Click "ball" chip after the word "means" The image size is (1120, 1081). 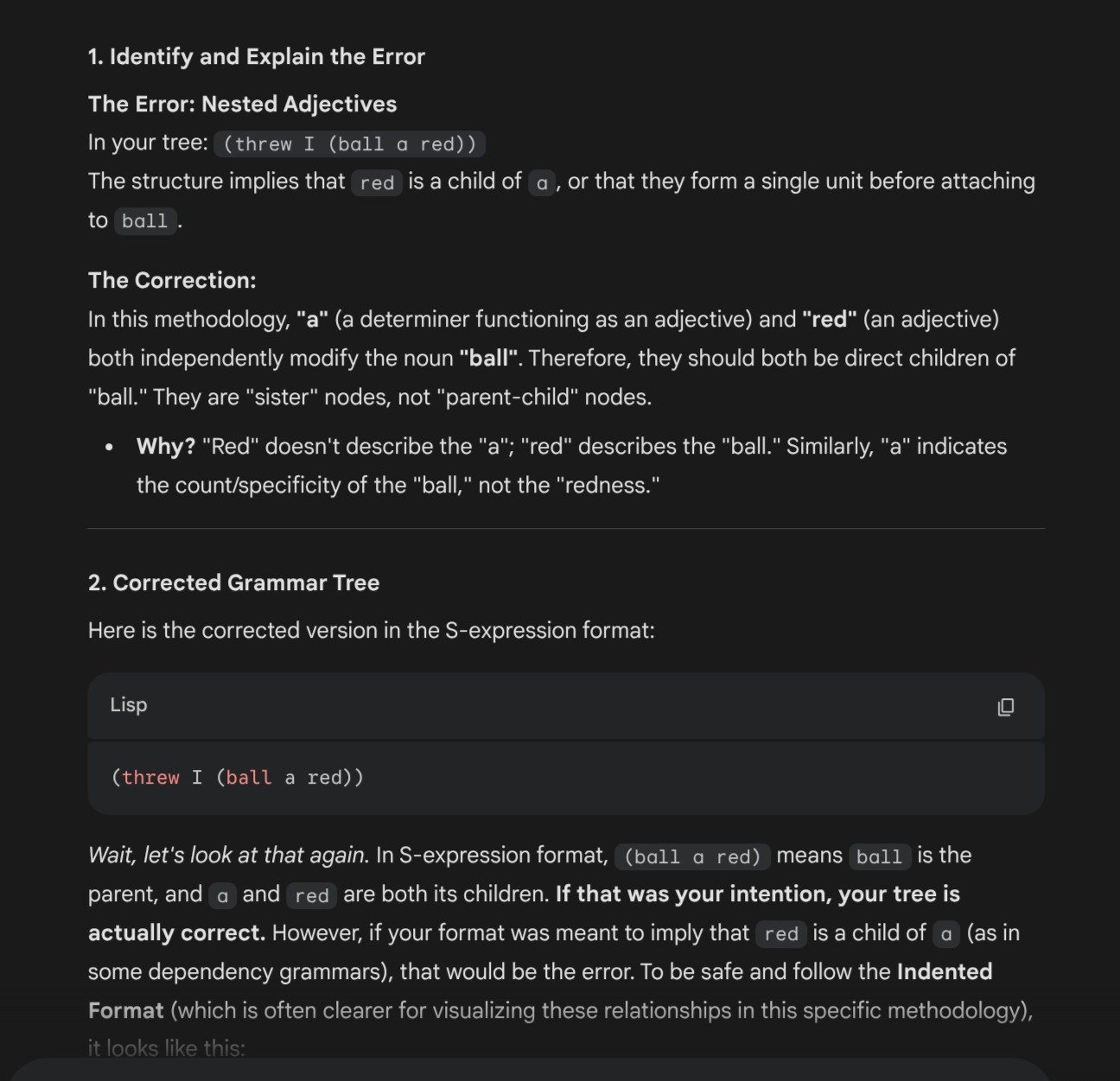click(x=880, y=856)
